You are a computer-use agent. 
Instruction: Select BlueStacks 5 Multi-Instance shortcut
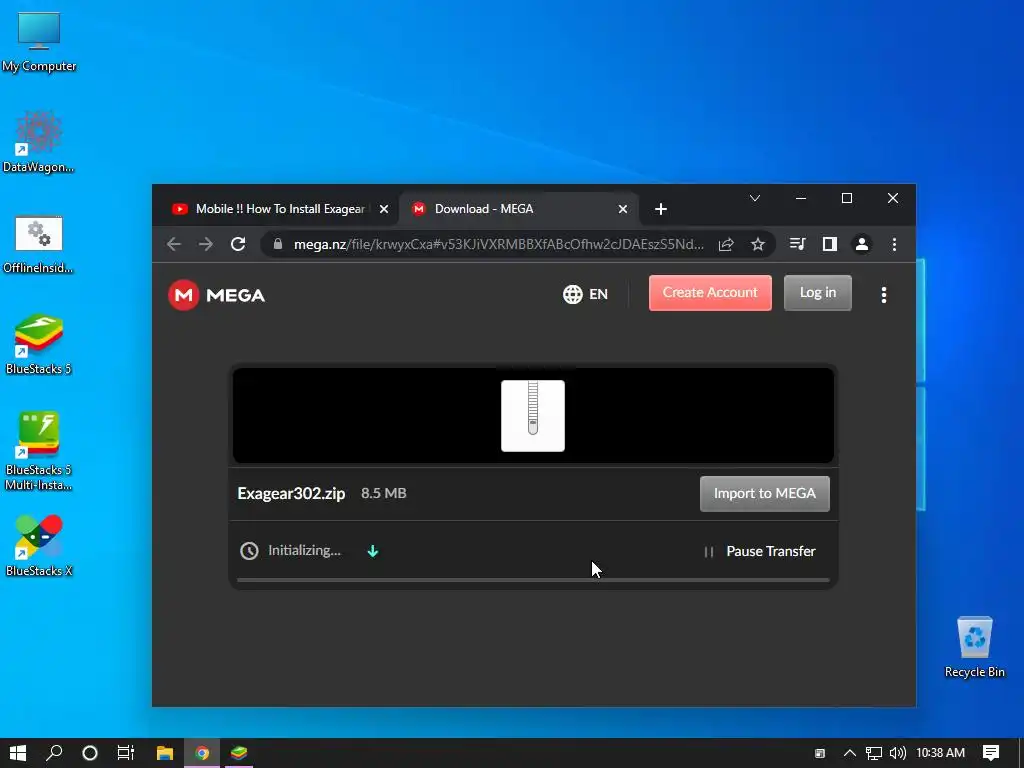click(39, 451)
